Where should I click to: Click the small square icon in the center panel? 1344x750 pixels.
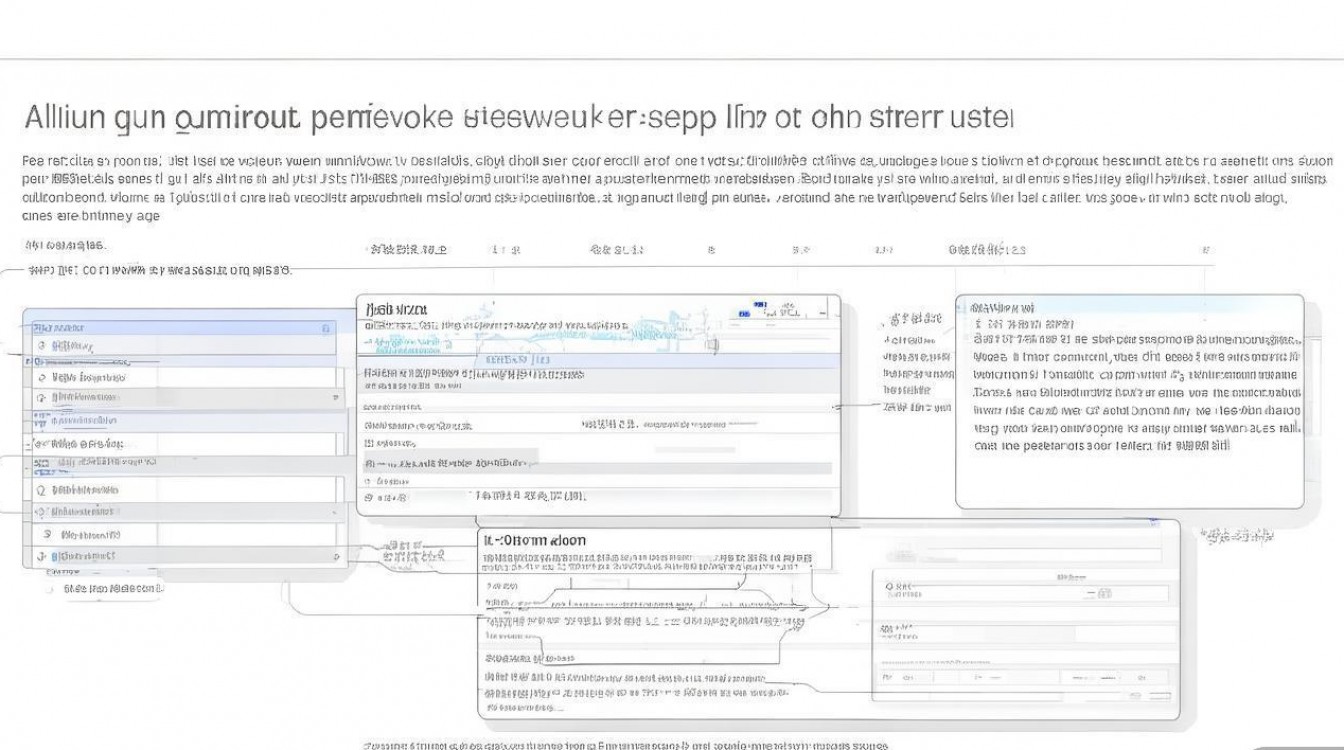pyautogui.click(x=712, y=346)
